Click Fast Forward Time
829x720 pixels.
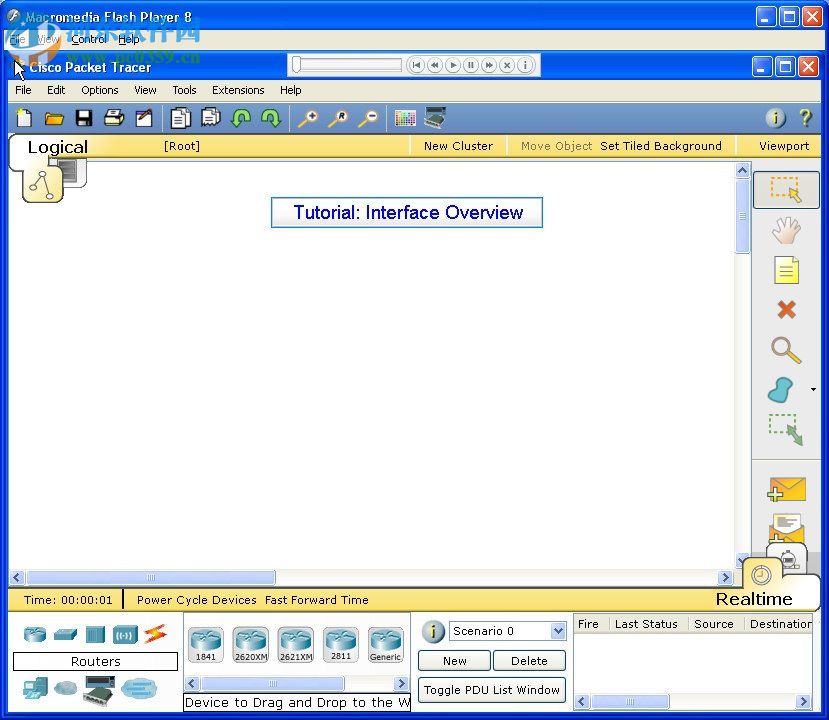tap(317, 600)
